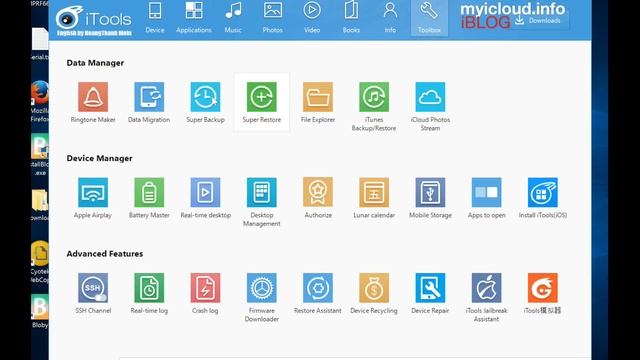Select the Toolbox tab
This screenshot has width=640, height=360.
429,18
